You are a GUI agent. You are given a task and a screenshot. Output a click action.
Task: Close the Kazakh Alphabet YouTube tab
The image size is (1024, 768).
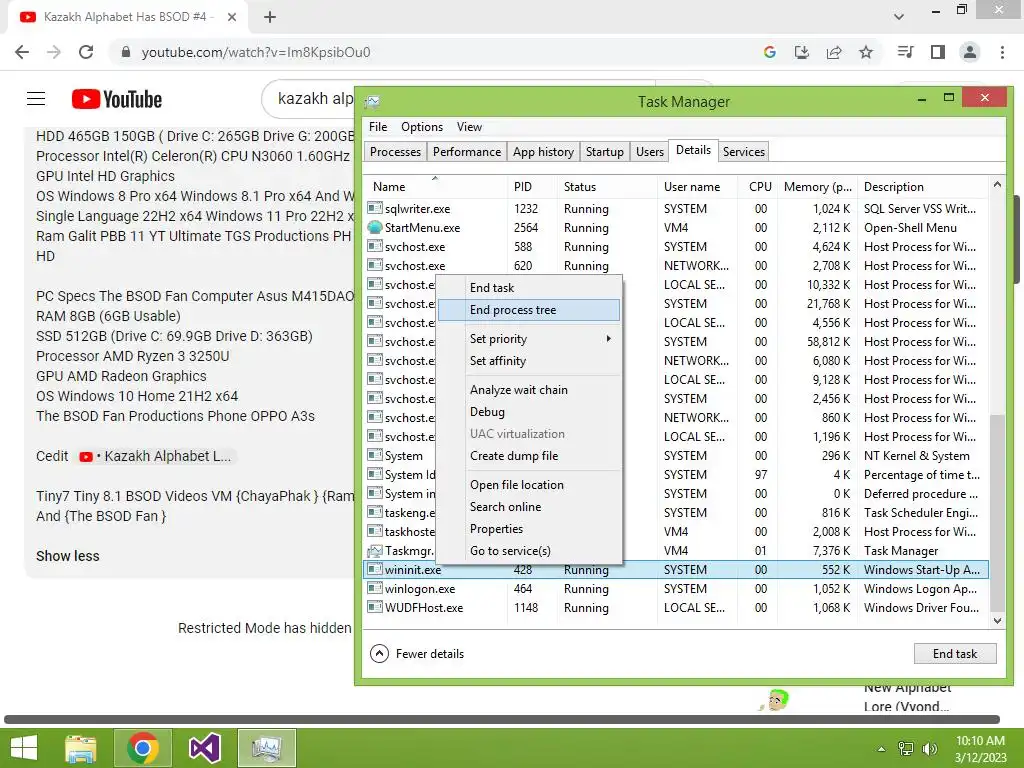(x=232, y=17)
